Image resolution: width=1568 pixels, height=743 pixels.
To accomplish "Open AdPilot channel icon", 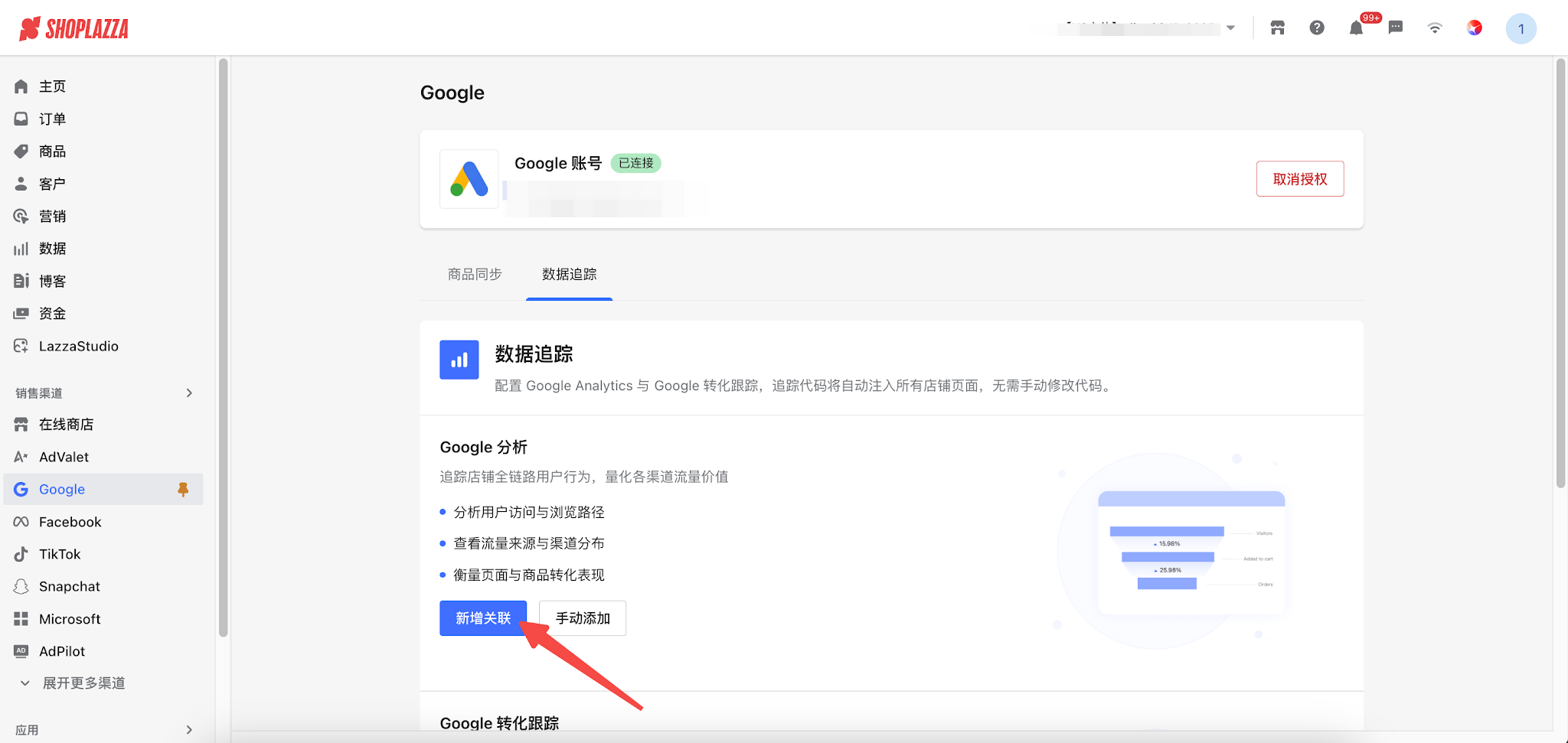I will coord(21,651).
